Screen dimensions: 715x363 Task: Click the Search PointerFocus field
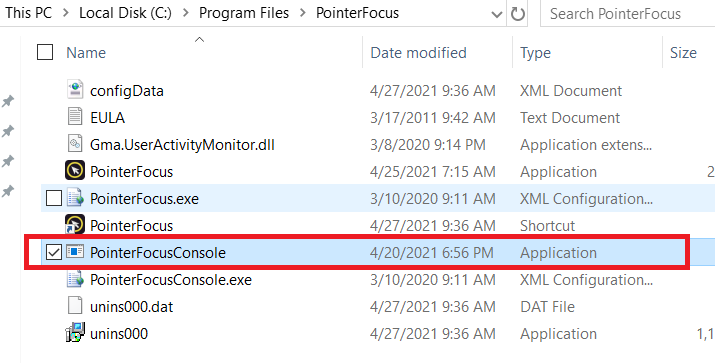[627, 14]
